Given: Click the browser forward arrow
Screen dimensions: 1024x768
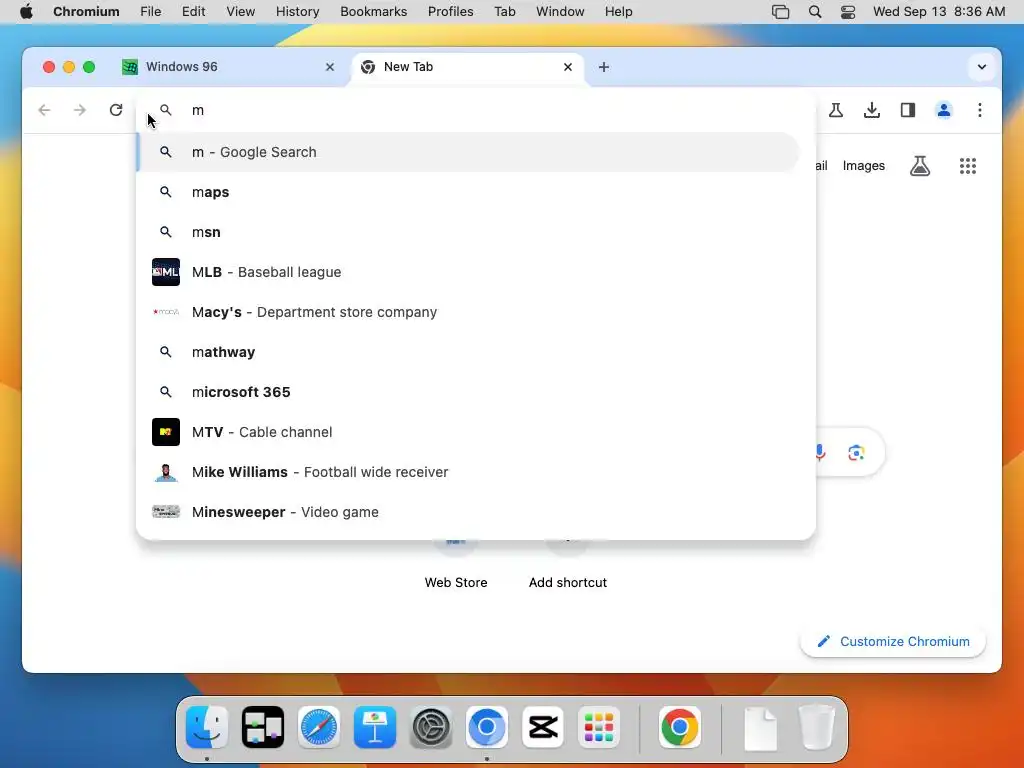Looking at the screenshot, I should tap(80, 110).
